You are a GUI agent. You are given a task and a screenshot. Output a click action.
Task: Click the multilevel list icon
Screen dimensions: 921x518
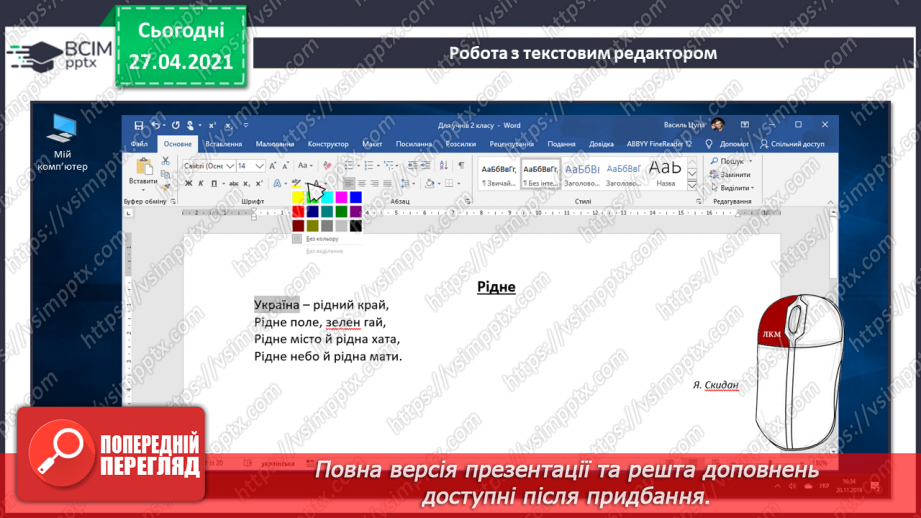[388, 166]
